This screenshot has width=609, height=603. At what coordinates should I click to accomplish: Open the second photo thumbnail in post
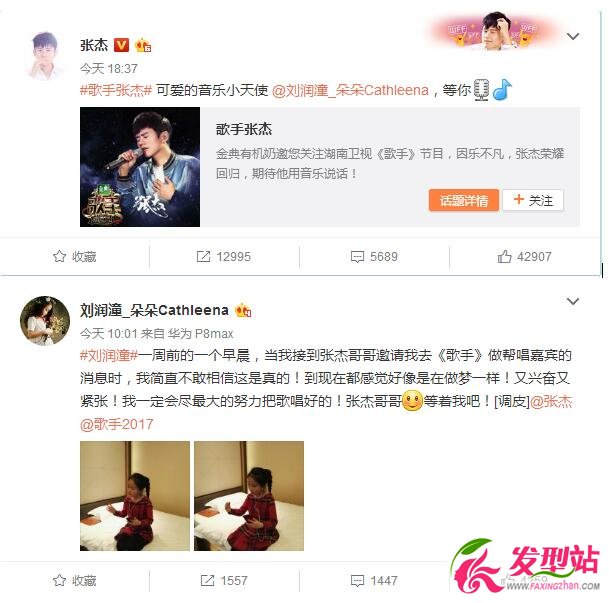coord(249,496)
